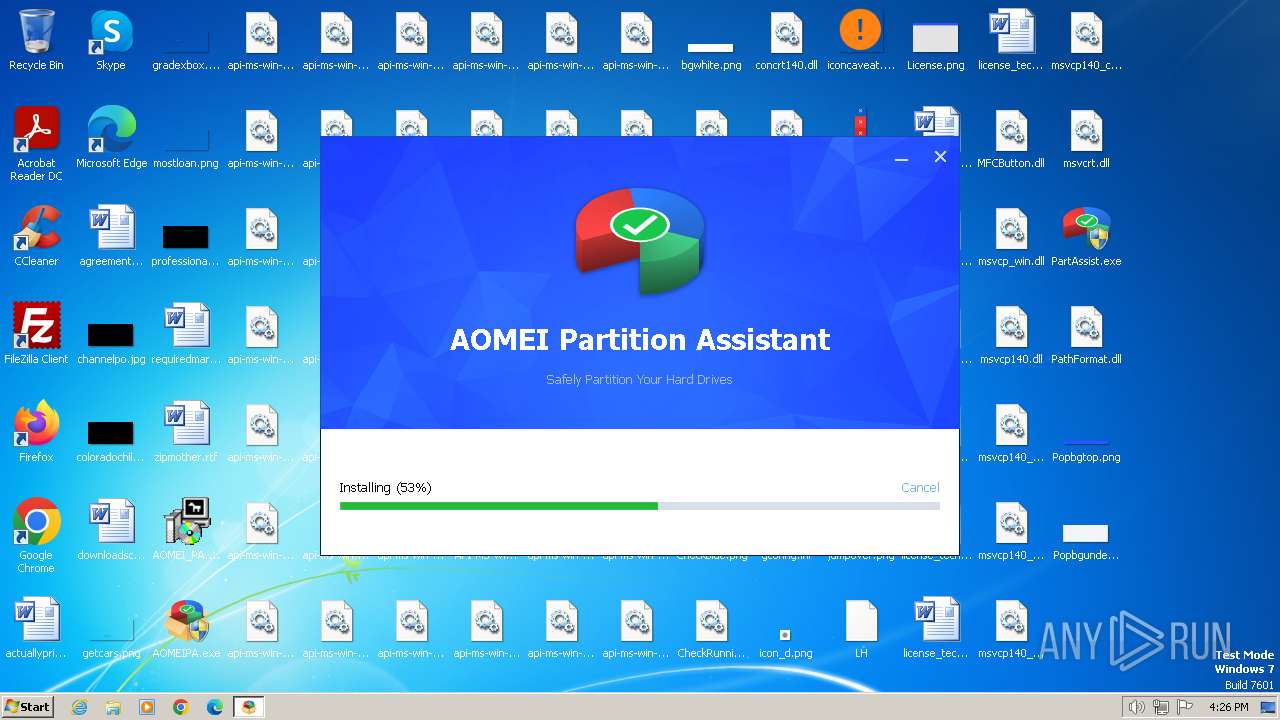
Task: Select the CheckRunni file icon
Action: click(x=711, y=629)
